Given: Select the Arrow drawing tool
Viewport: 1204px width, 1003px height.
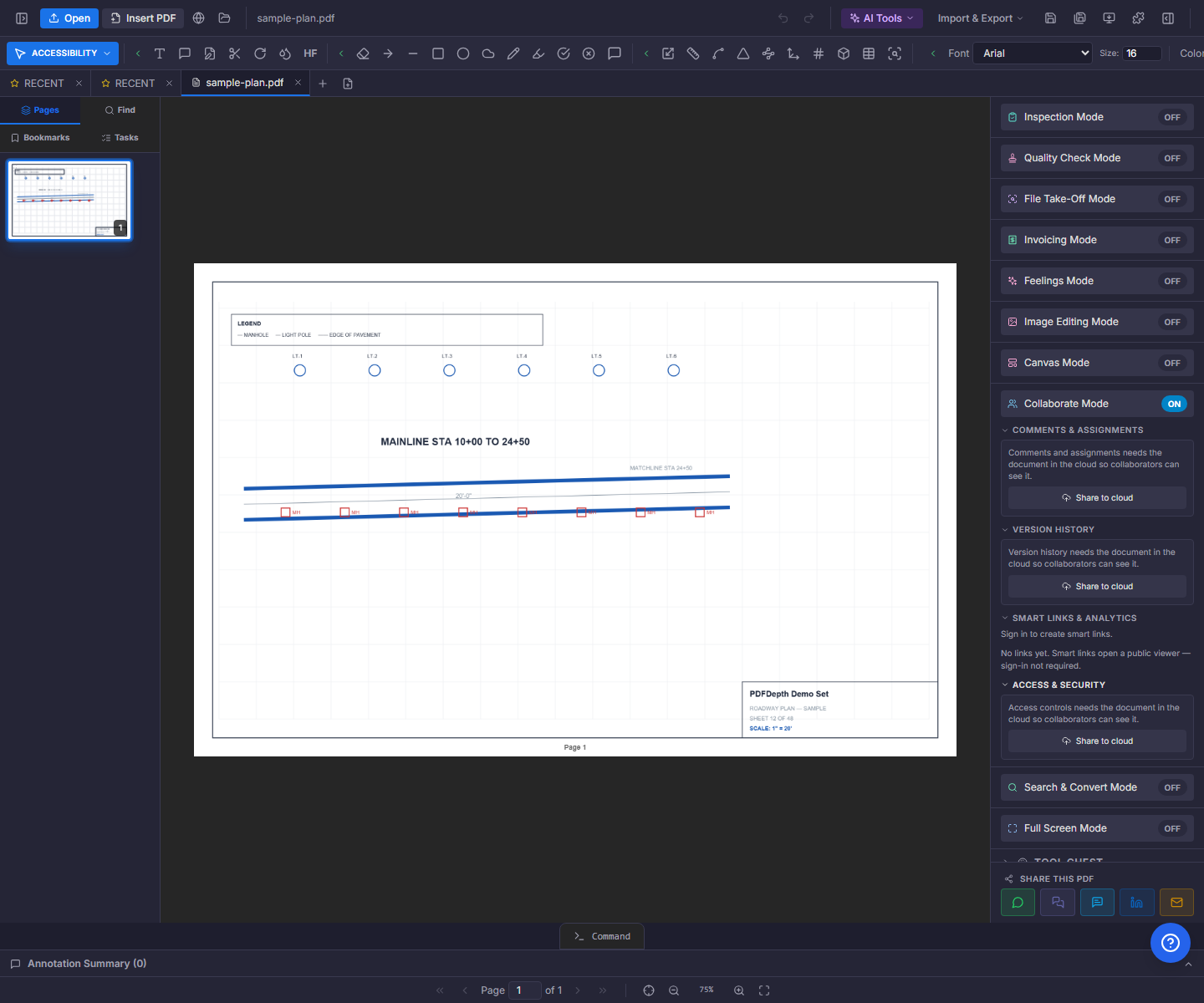Looking at the screenshot, I should tap(388, 53).
